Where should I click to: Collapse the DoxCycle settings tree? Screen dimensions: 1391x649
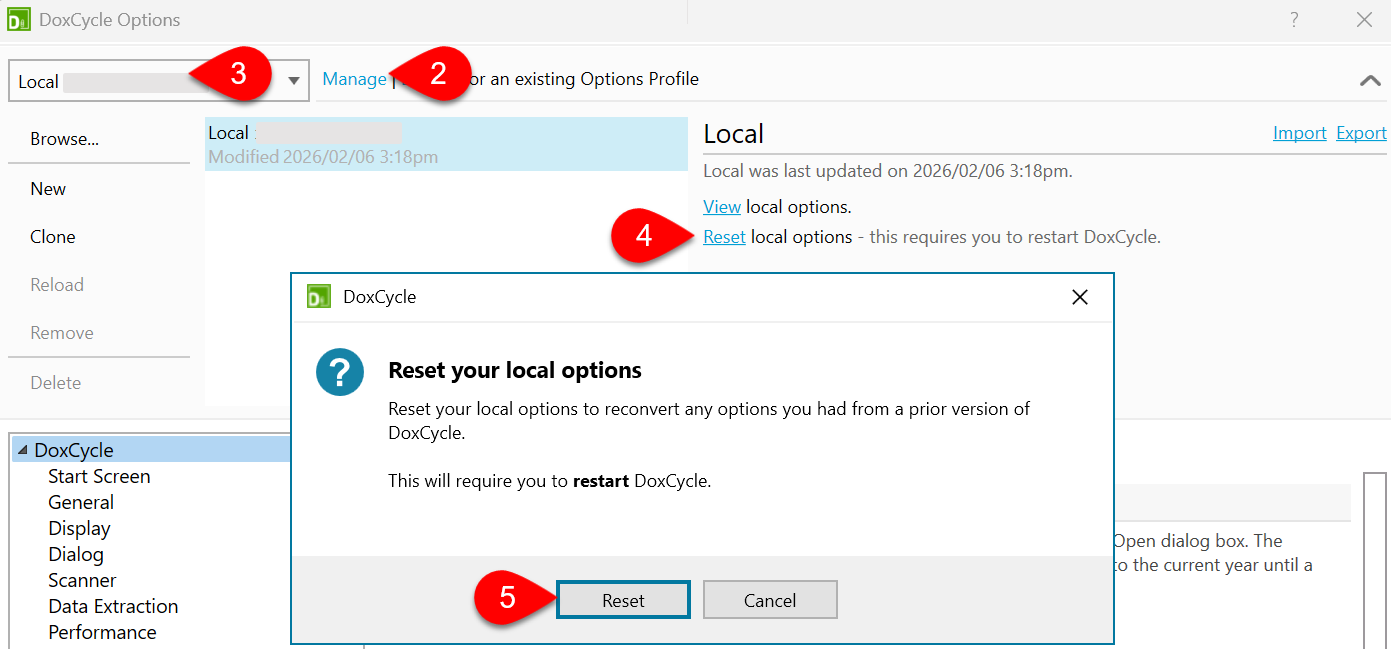pyautogui.click(x=22, y=449)
